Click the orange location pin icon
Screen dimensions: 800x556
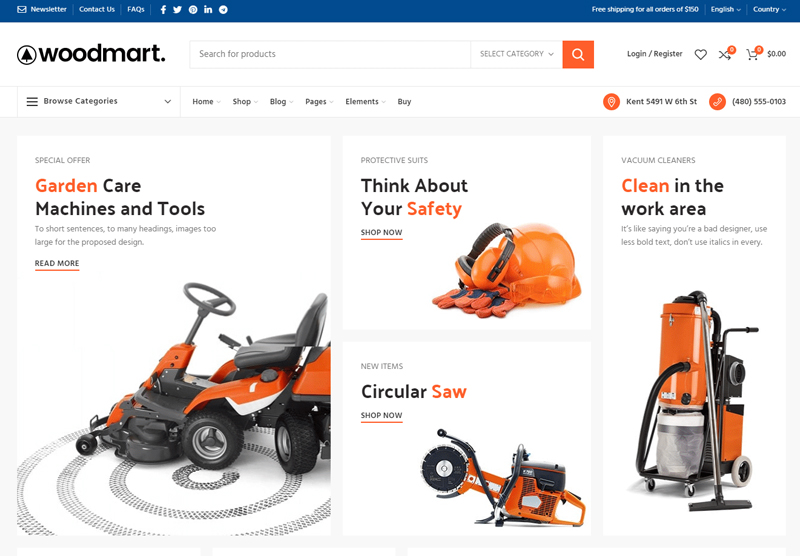click(x=611, y=102)
